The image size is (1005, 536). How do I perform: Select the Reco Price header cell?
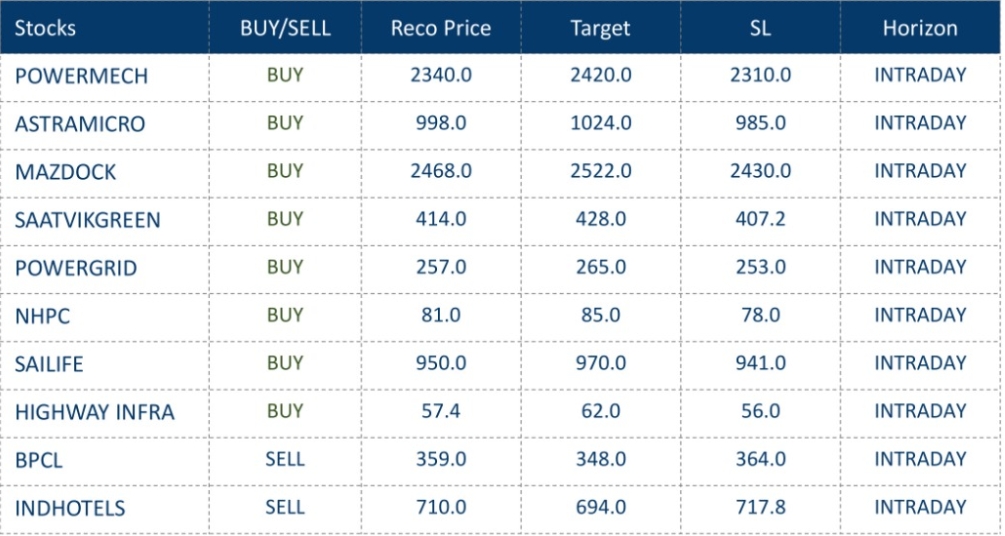(x=440, y=28)
